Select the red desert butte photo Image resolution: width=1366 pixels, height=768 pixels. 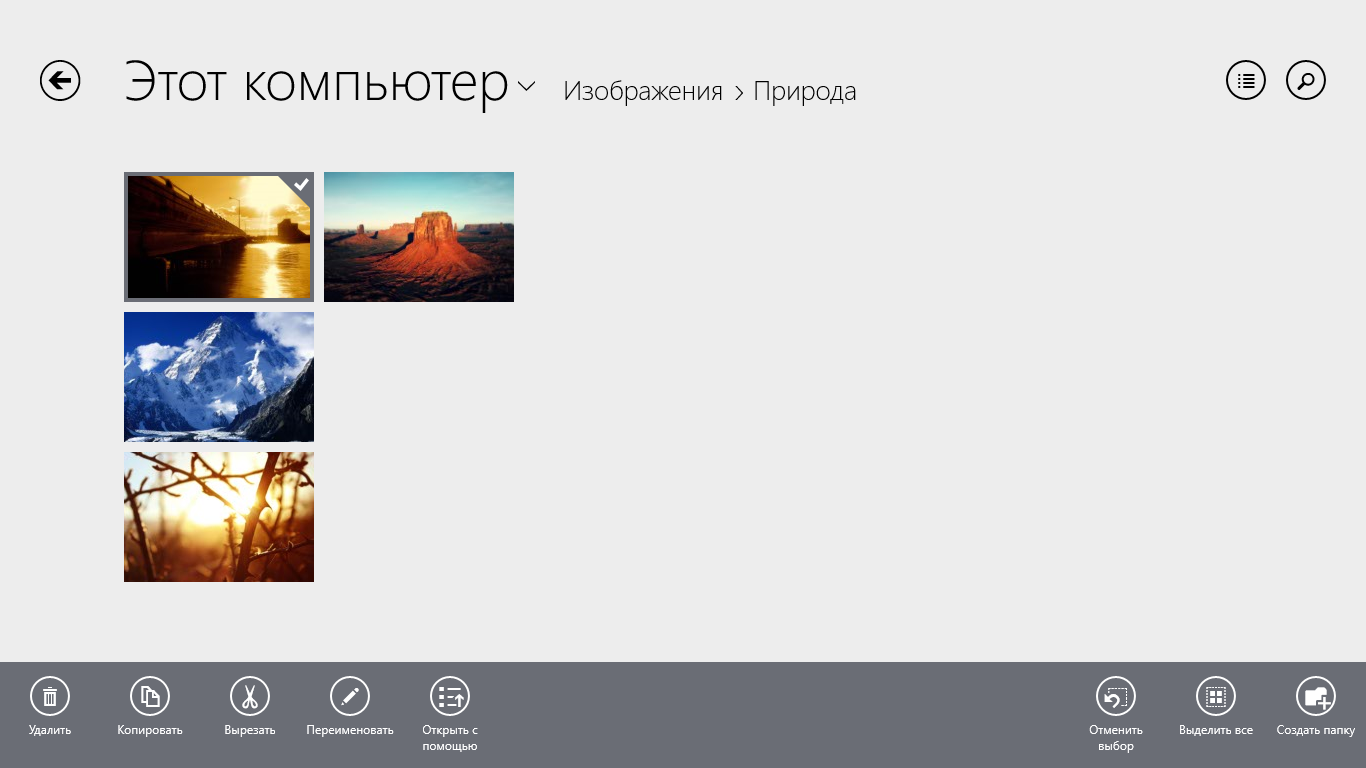(419, 237)
